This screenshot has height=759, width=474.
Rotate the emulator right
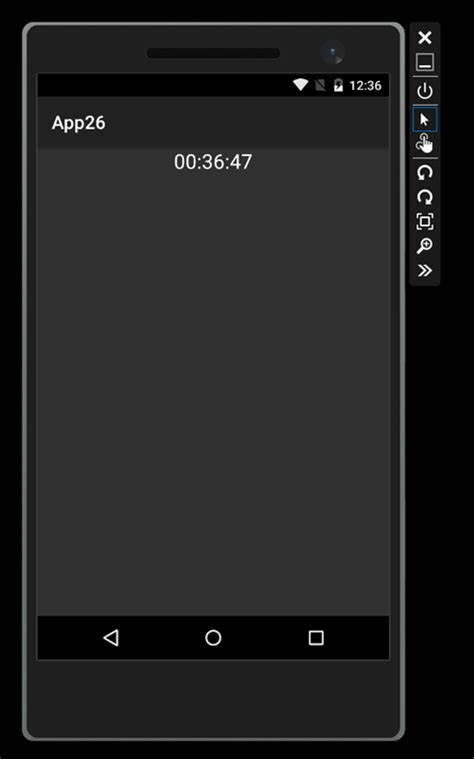click(x=425, y=197)
